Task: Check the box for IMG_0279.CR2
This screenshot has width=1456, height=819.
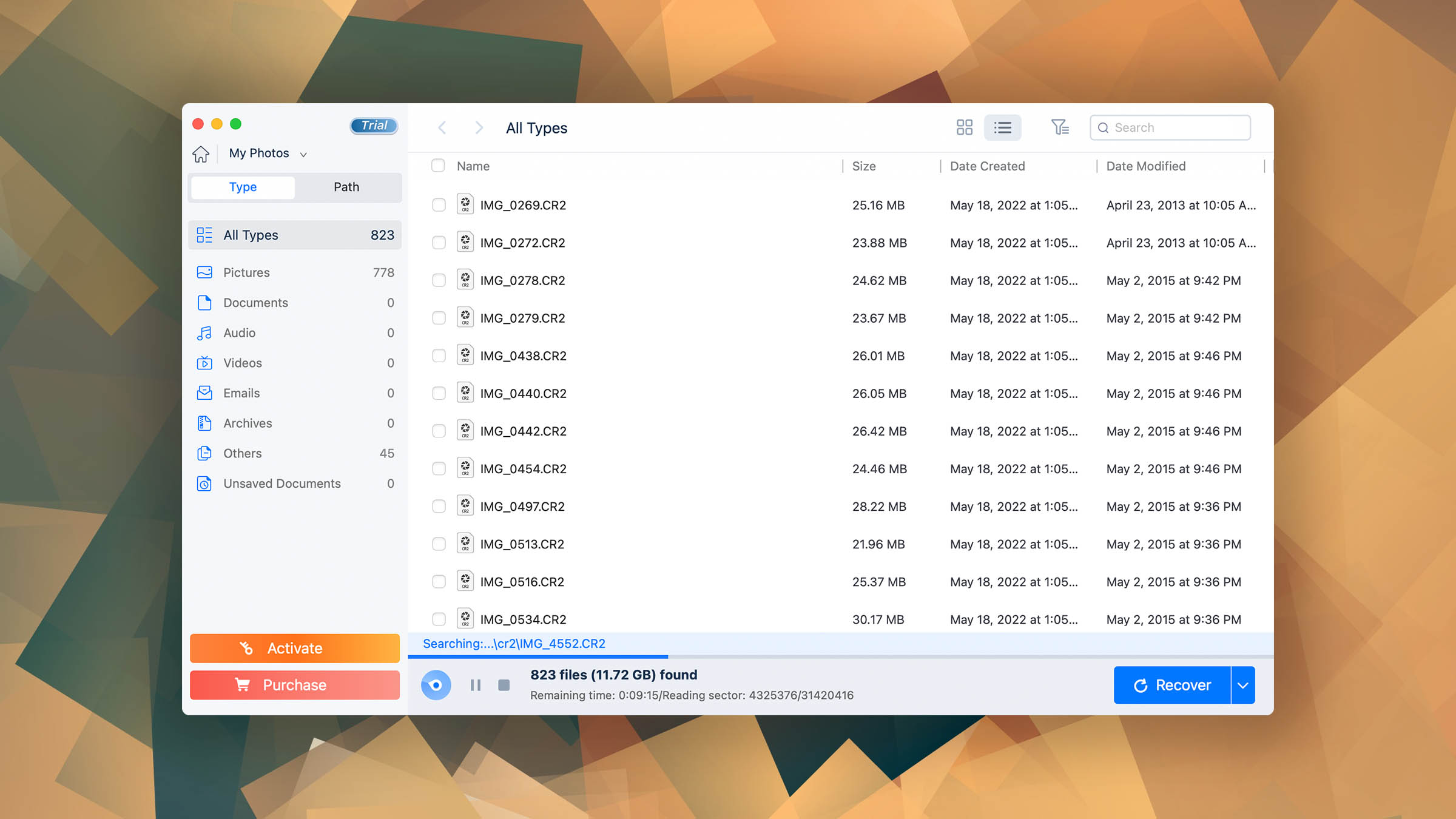Action: click(x=439, y=318)
